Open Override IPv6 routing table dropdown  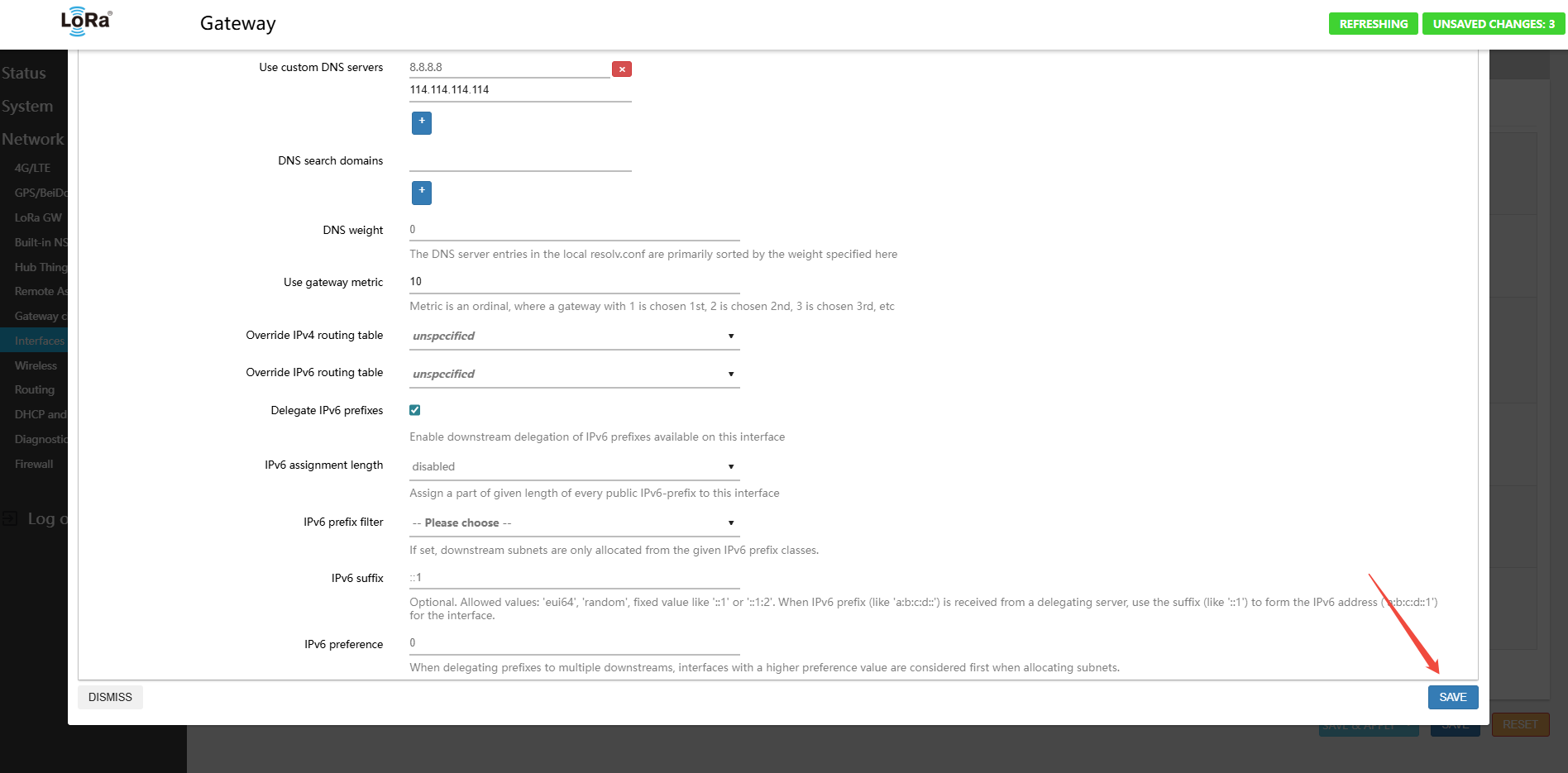(x=574, y=374)
